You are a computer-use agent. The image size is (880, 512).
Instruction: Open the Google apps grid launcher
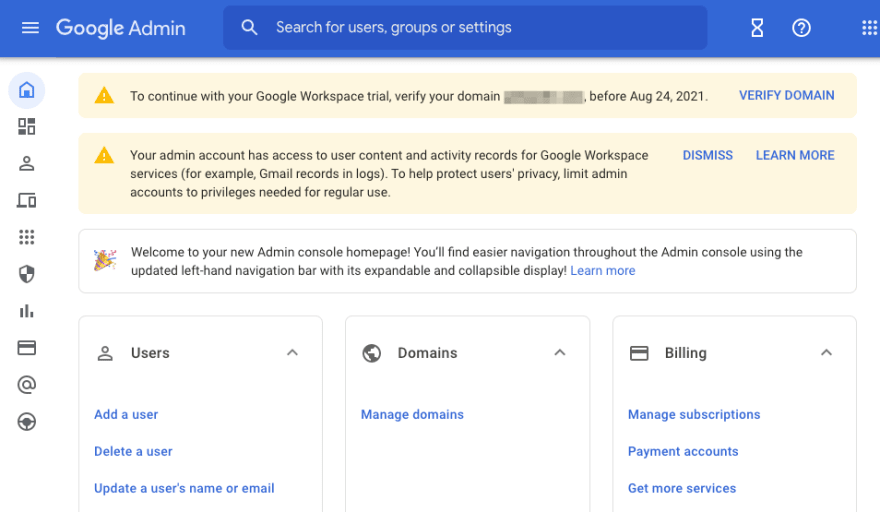[x=869, y=28]
